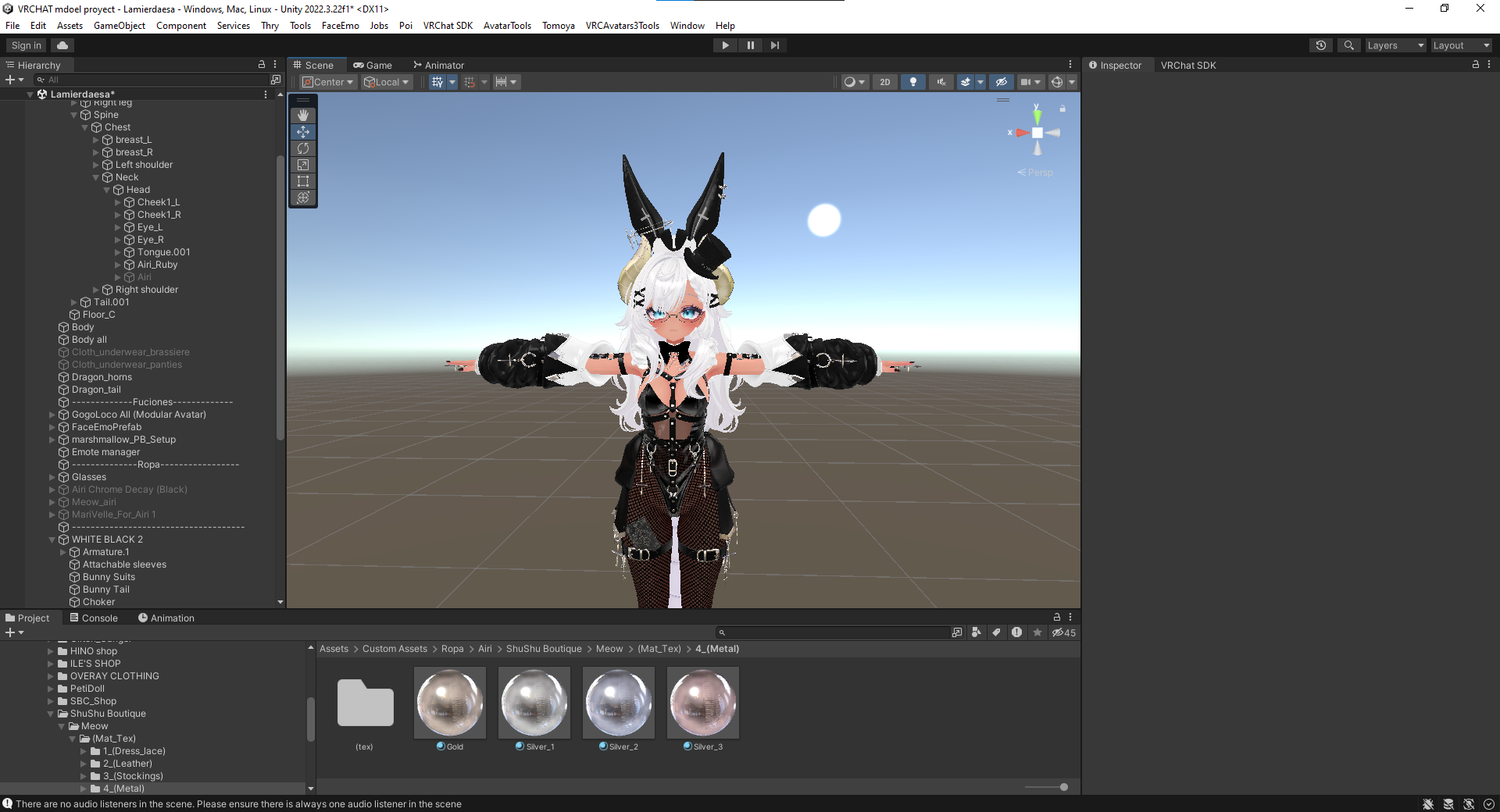This screenshot has width=1500, height=812.
Task: Open the draw mode shading dropdown
Action: (854, 82)
